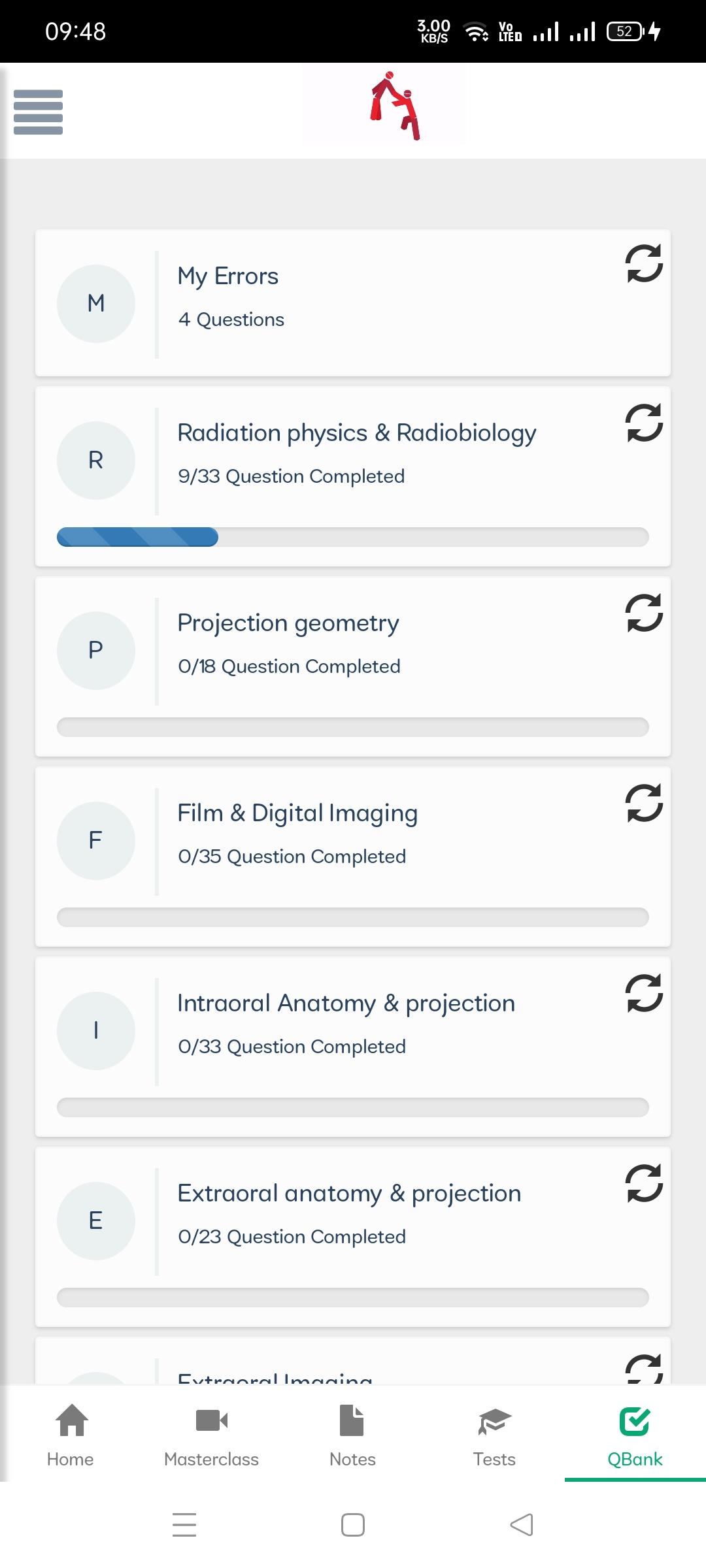Select the Tests tab
Image resolution: width=706 pixels, height=1568 pixels.
coord(494,1435)
